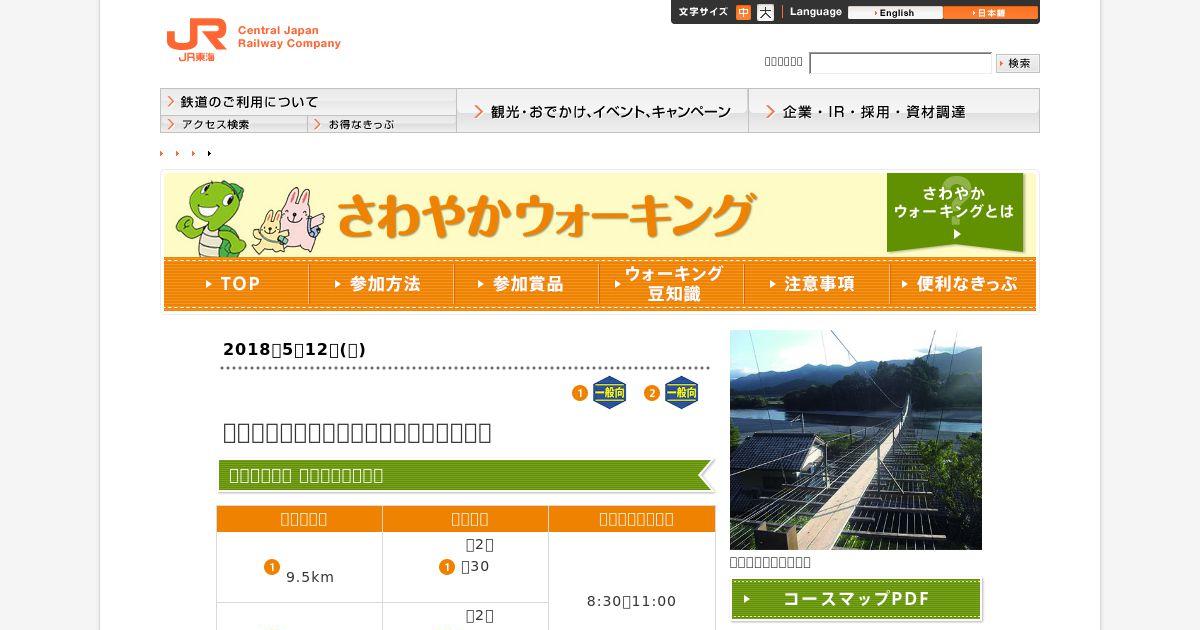Go to TOP tab

point(236,284)
